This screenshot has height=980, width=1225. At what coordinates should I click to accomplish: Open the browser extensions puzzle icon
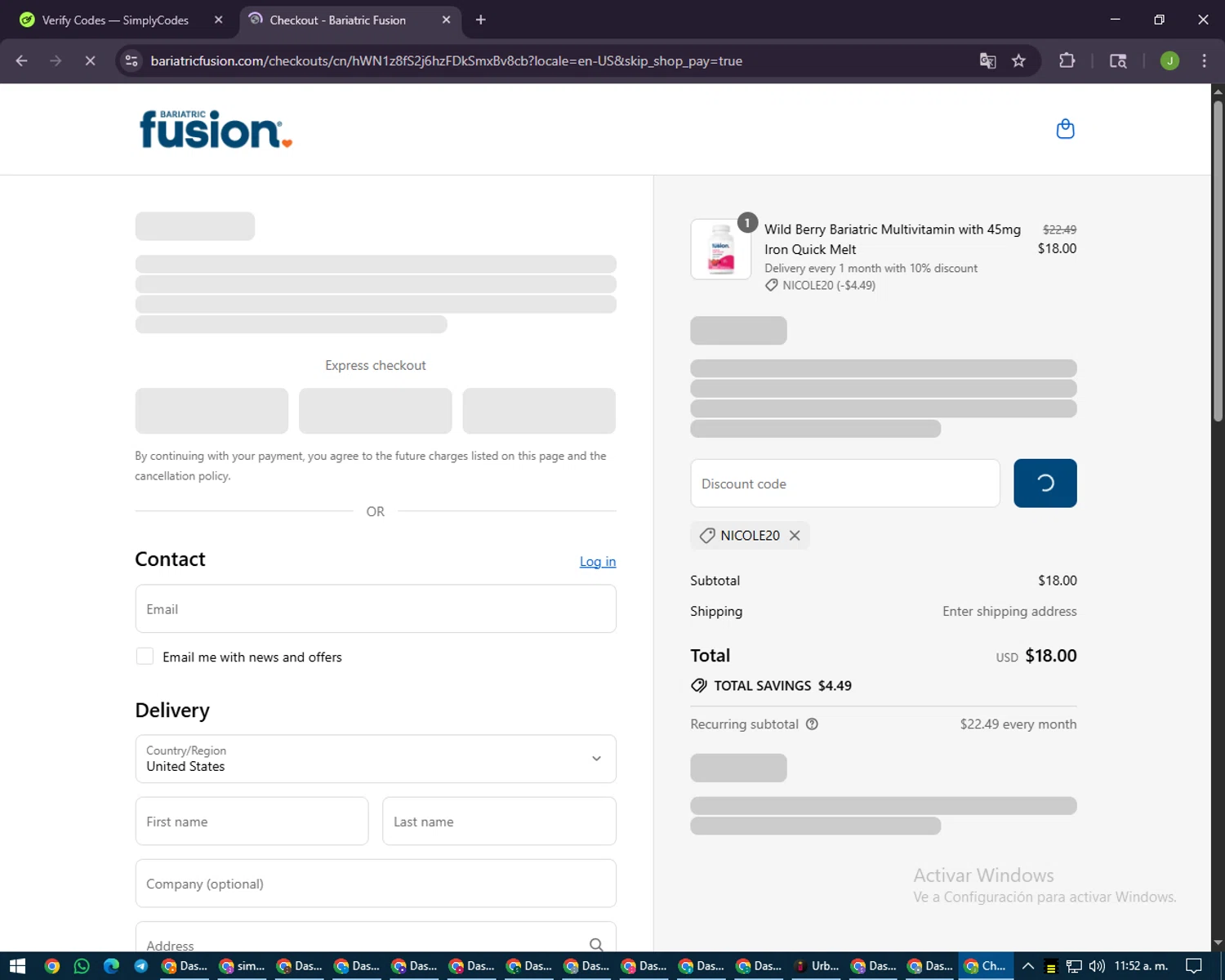click(x=1067, y=61)
